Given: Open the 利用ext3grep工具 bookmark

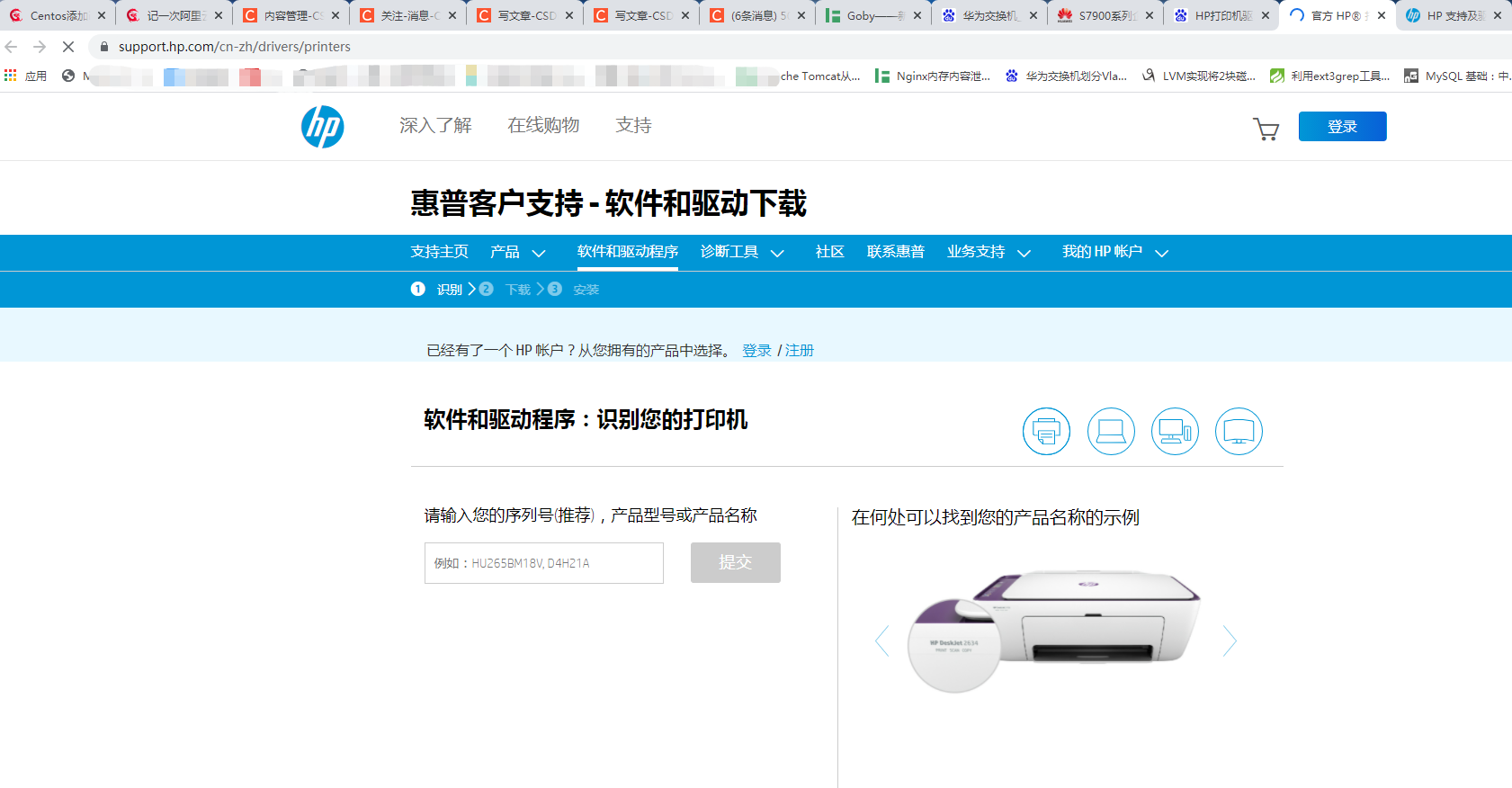Looking at the screenshot, I should pos(1330,76).
